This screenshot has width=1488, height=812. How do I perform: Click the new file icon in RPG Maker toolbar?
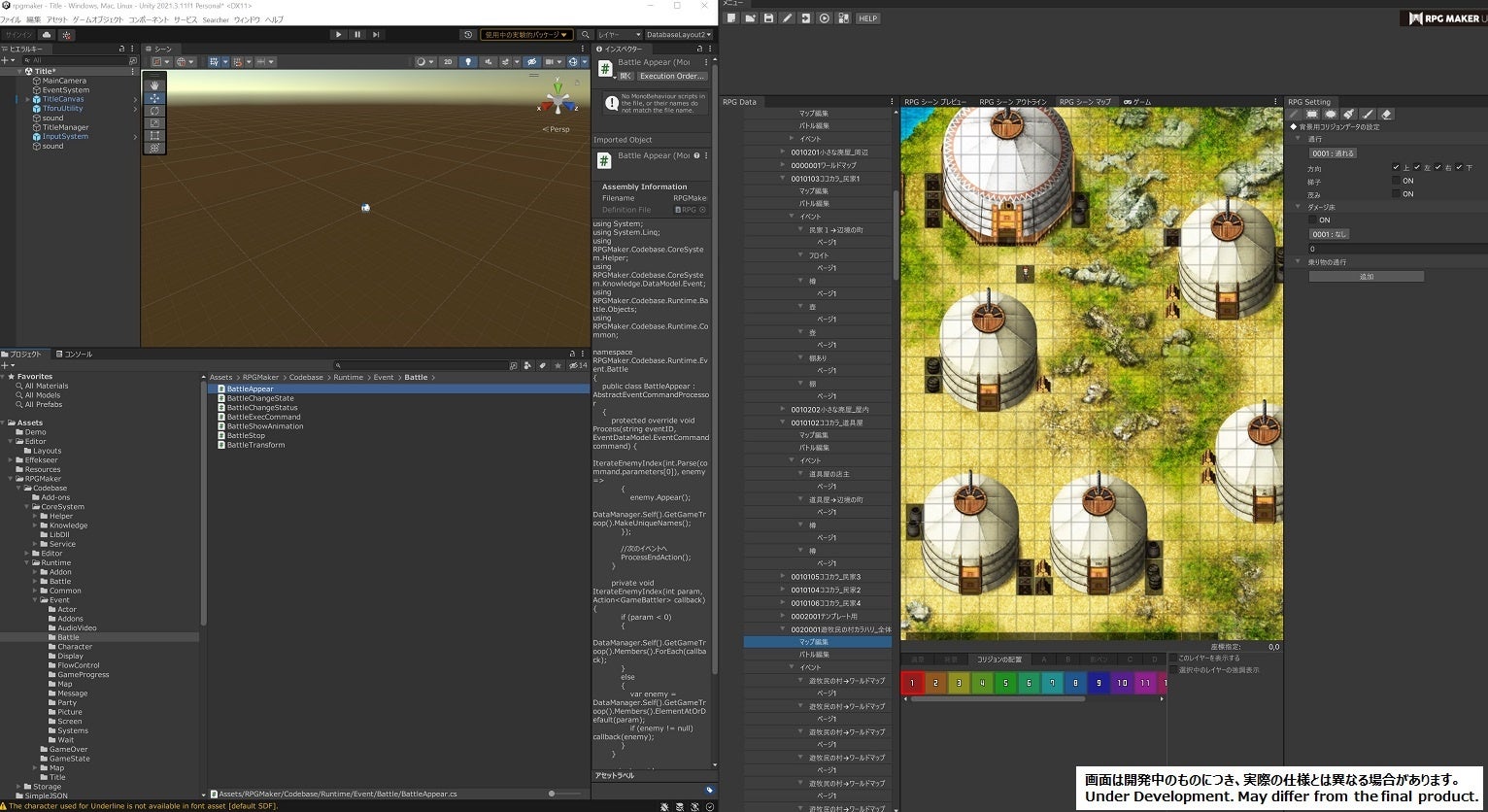pyautogui.click(x=730, y=17)
